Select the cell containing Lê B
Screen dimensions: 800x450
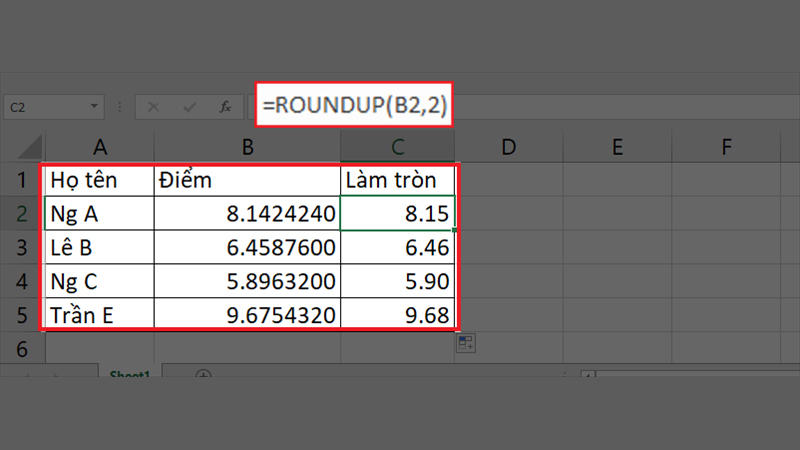pos(100,247)
